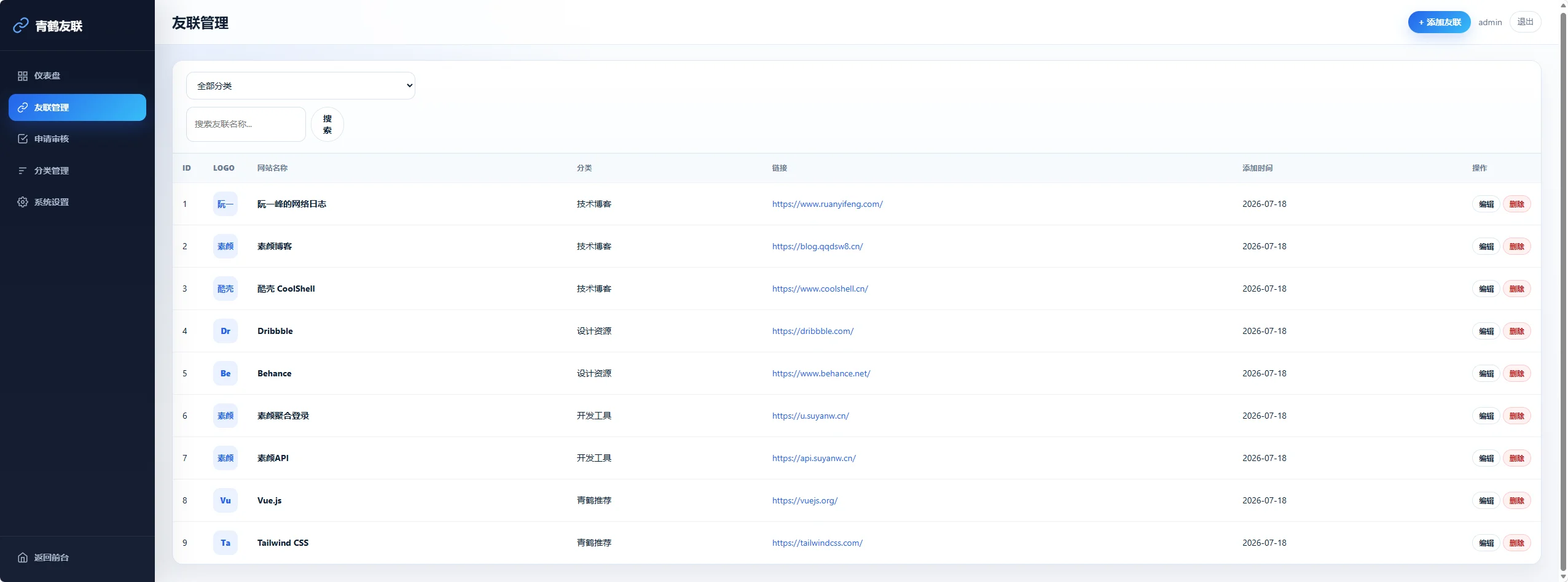Open the 全部分类 category dropdown
This screenshot has height=582, width=1568.
coord(300,86)
